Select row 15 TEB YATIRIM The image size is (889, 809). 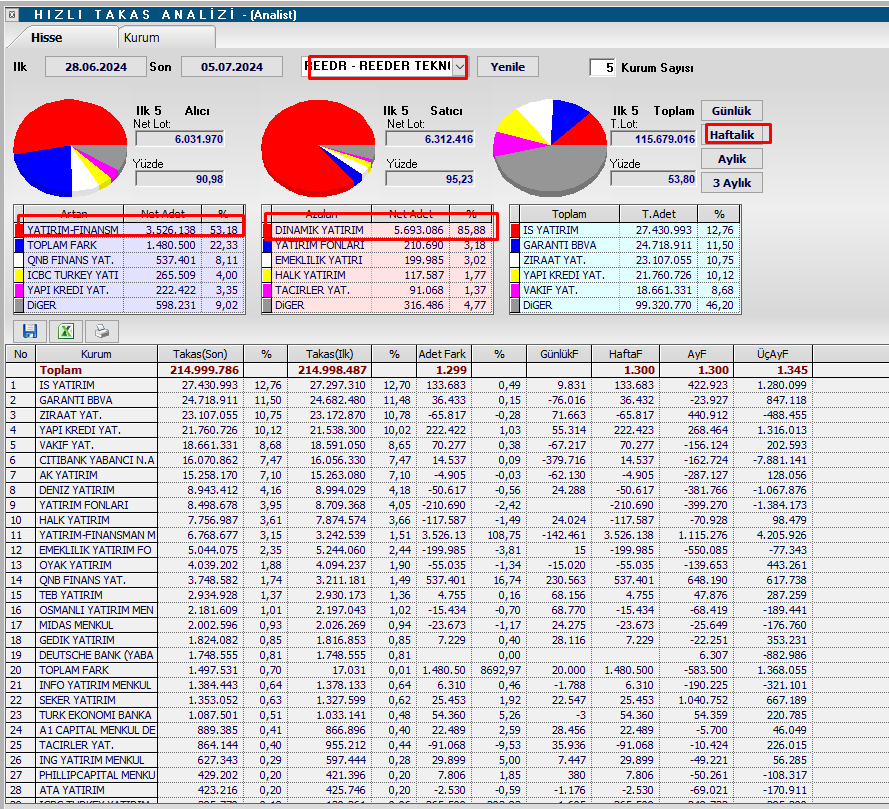[409, 595]
